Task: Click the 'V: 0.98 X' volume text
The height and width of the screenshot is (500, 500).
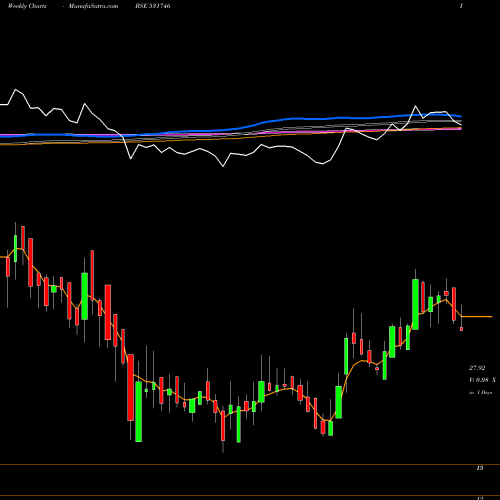Action: 482,380
